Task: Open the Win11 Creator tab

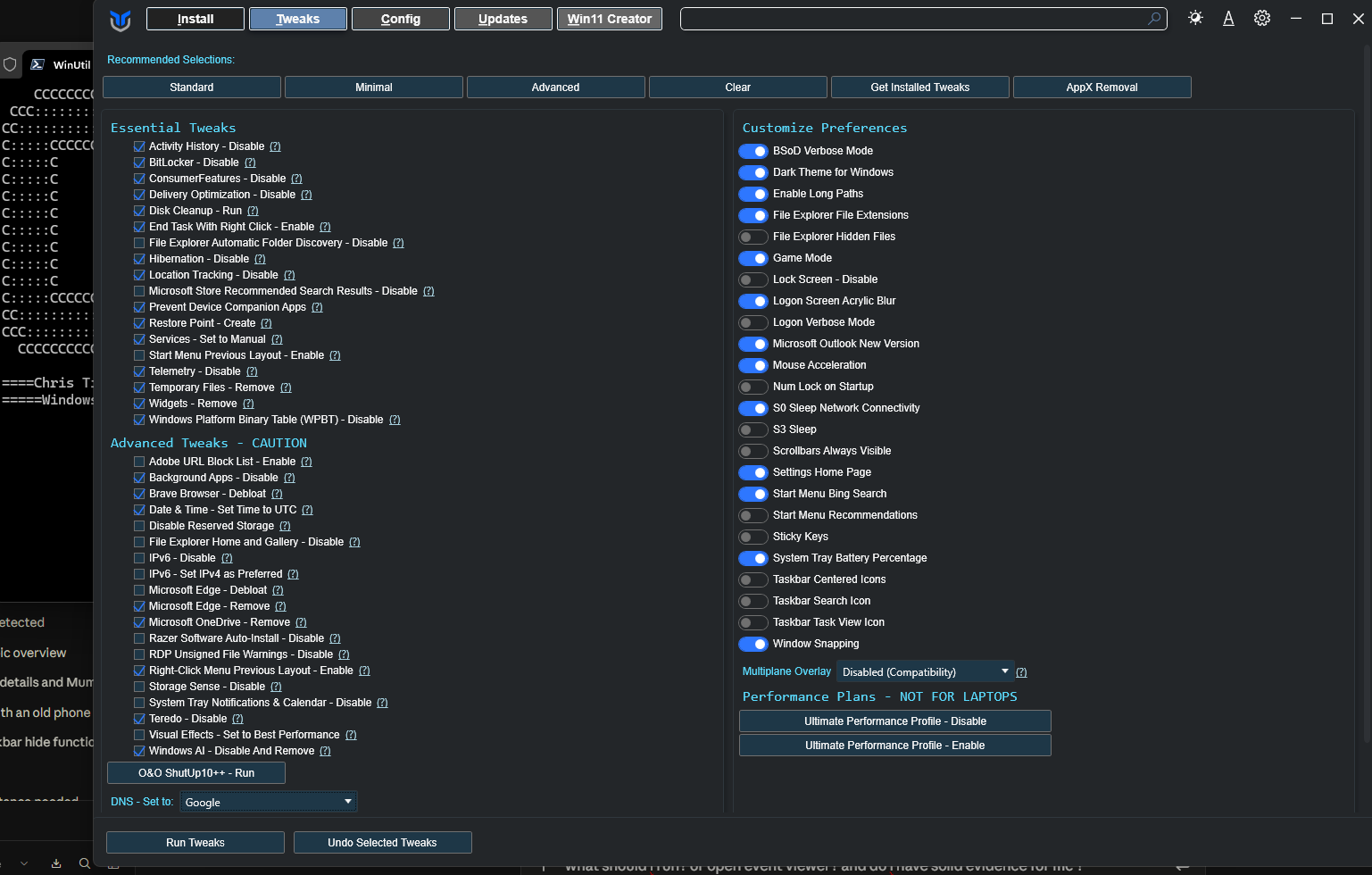Action: pyautogui.click(x=610, y=19)
